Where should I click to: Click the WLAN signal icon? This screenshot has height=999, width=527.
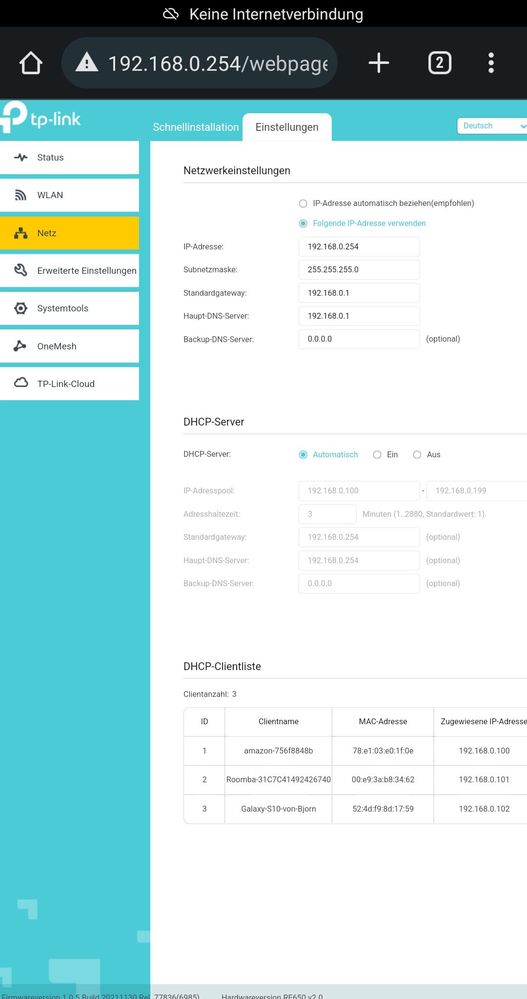(21, 195)
